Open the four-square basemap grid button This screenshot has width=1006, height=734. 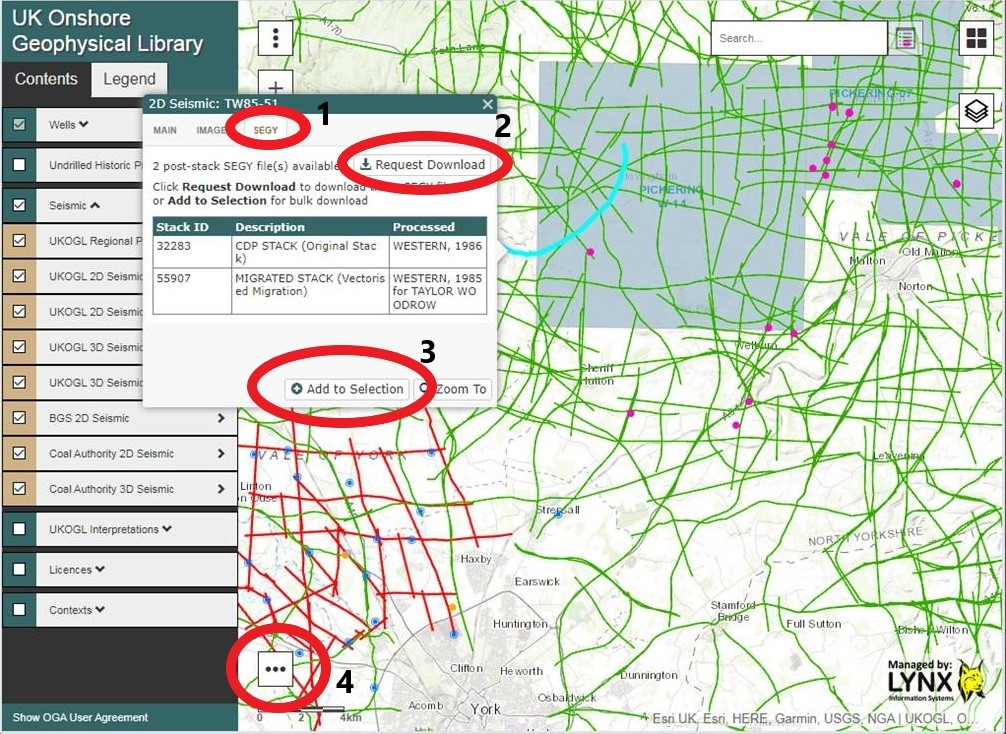[x=976, y=38]
